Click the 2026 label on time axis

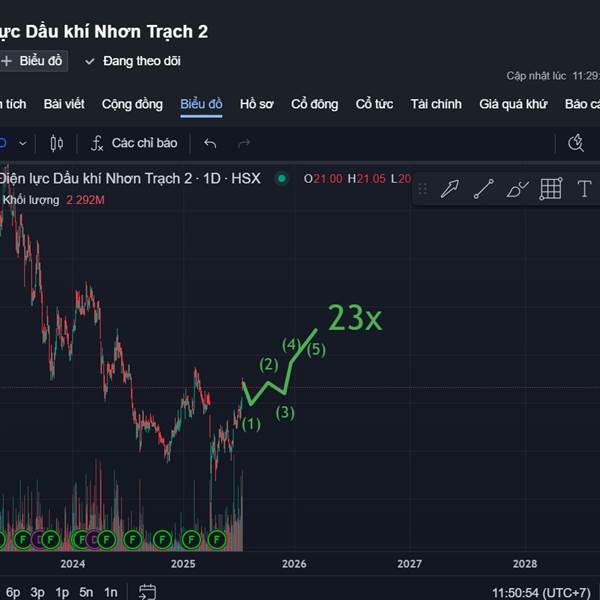click(294, 564)
